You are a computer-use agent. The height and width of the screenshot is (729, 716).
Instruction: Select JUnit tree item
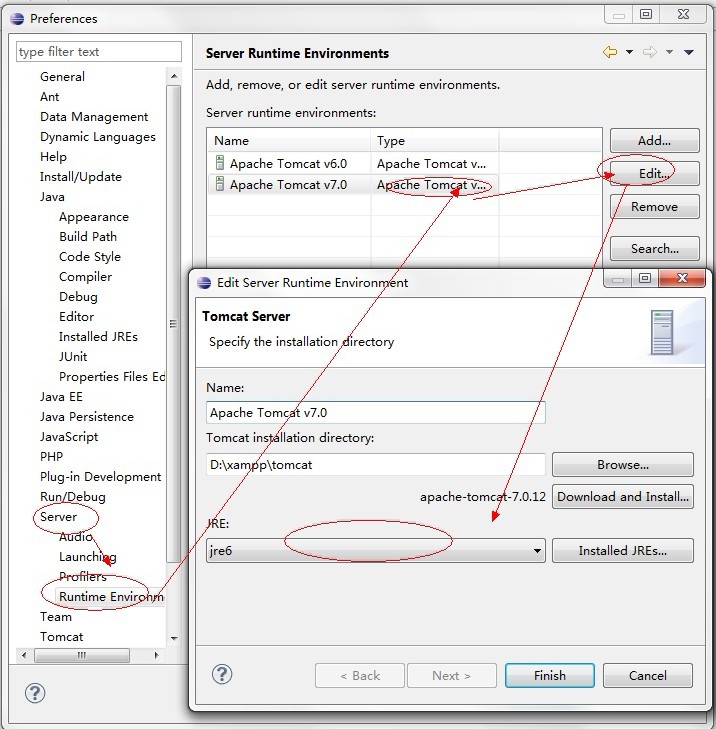(x=73, y=357)
